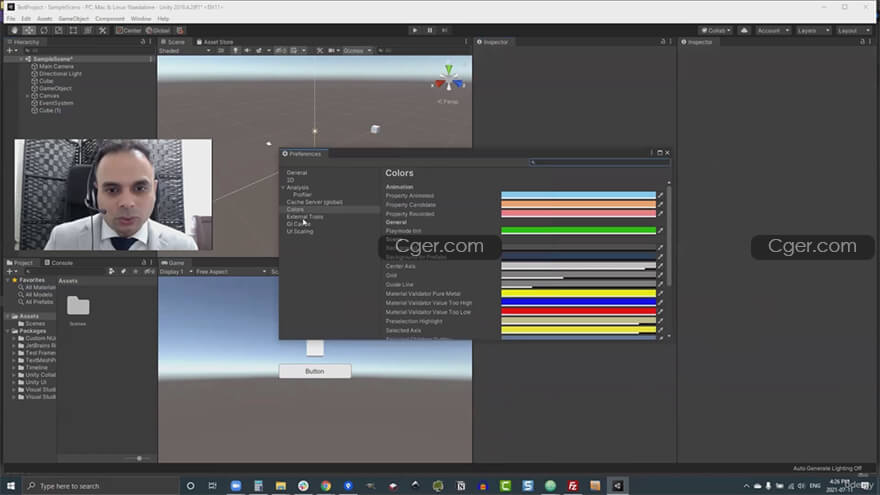Click Material Validator Pure Metal yellow swatch

[x=578, y=294]
